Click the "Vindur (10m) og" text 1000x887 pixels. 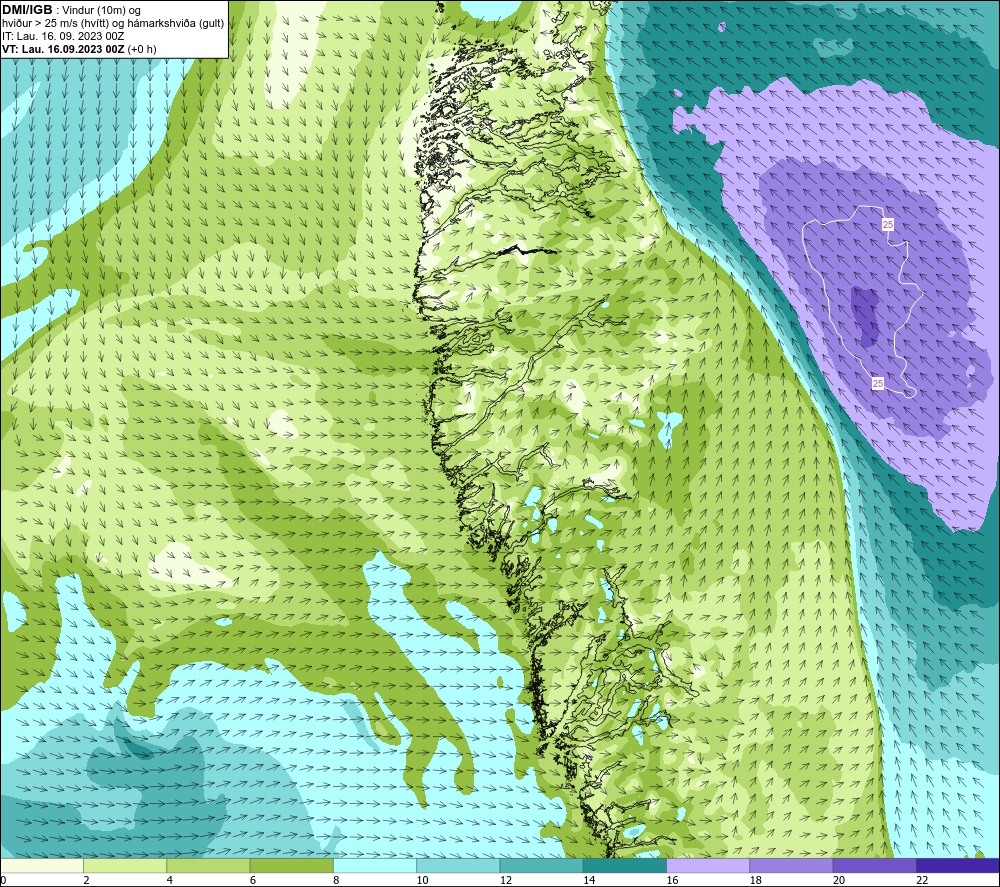pyautogui.click(x=101, y=11)
